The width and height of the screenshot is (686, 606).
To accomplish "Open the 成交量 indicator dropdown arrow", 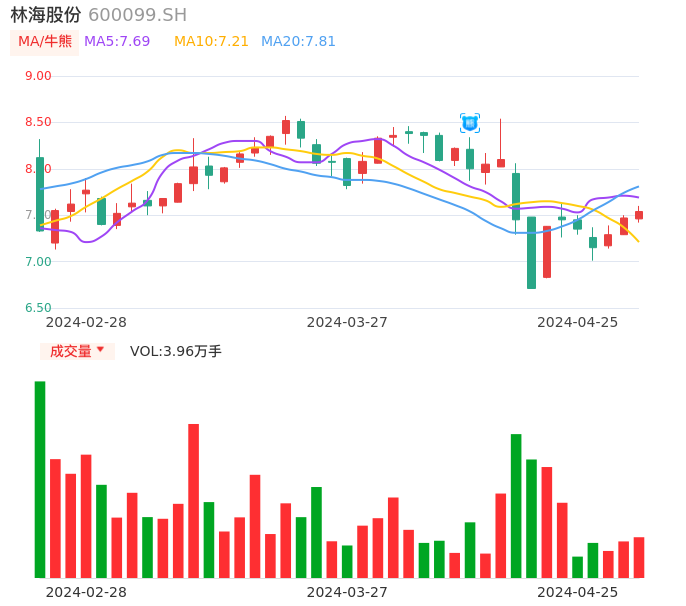I will click(x=100, y=350).
